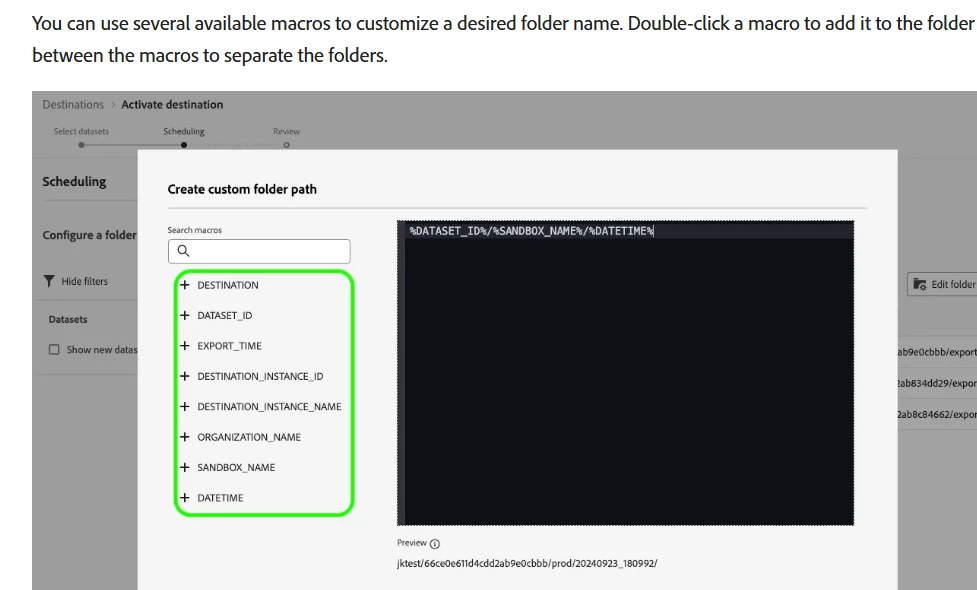Click plus icon beside DATASET_ID macro
Screen dimensions: 977x590
[184, 315]
